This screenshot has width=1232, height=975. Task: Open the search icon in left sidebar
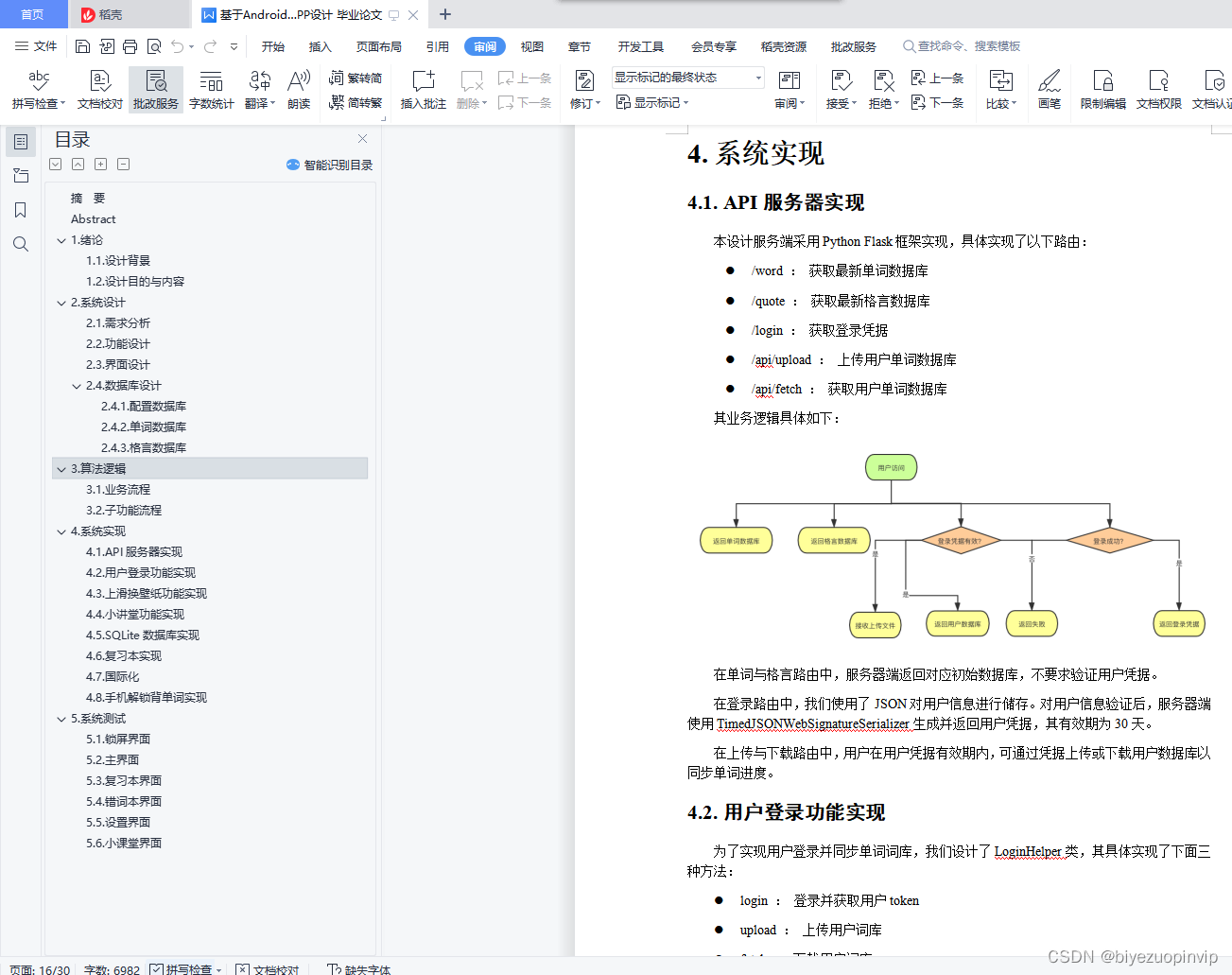(21, 244)
